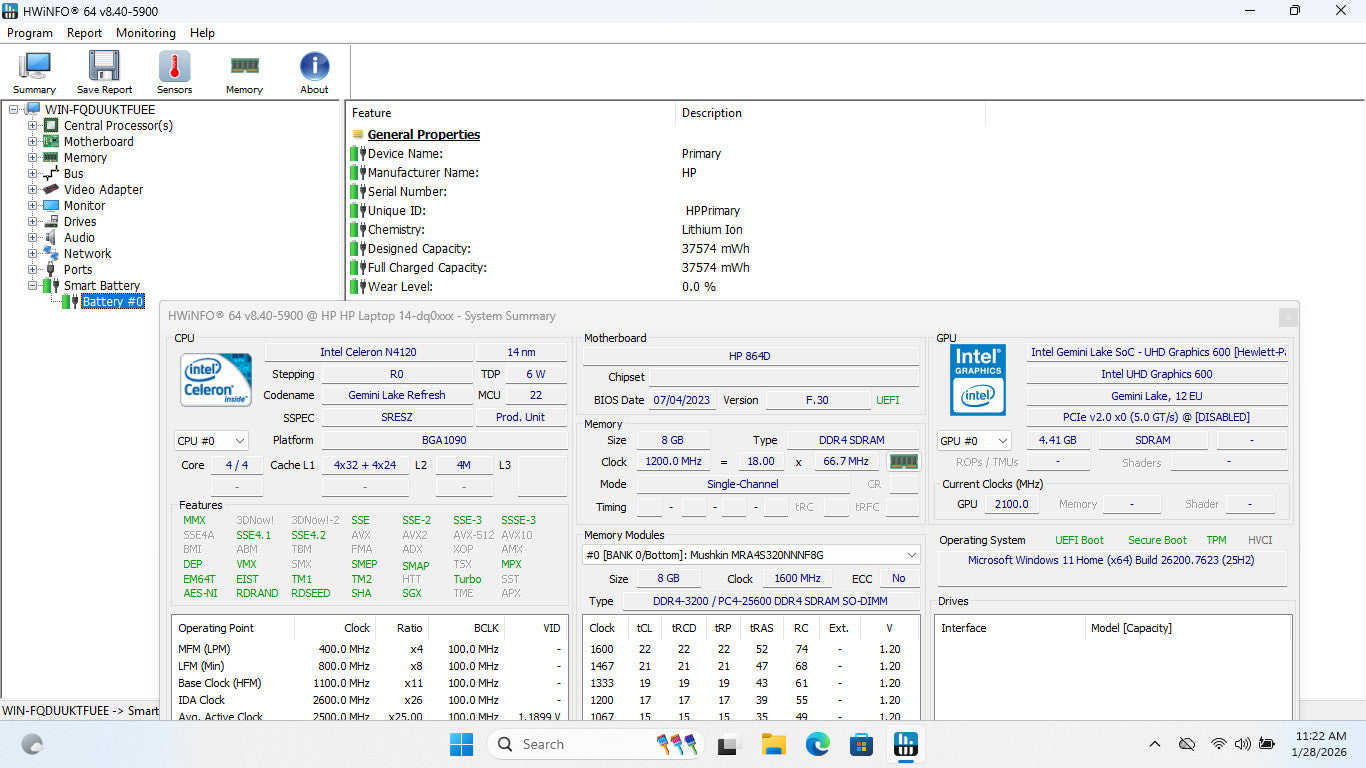1366x768 pixels.
Task: Click the memory chip icon beside 66.7 MHz
Action: pos(904,462)
